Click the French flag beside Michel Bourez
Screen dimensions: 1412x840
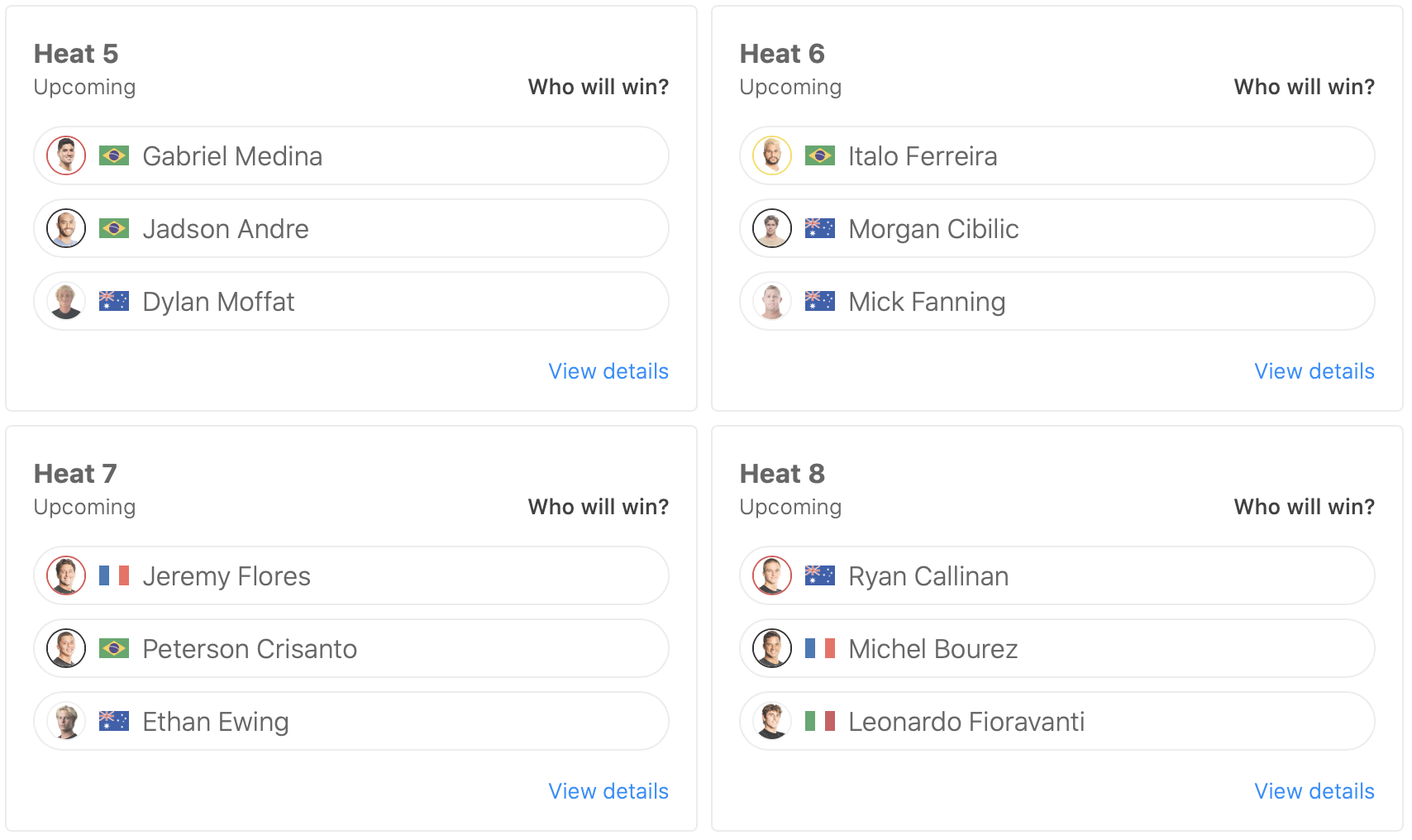coord(819,648)
